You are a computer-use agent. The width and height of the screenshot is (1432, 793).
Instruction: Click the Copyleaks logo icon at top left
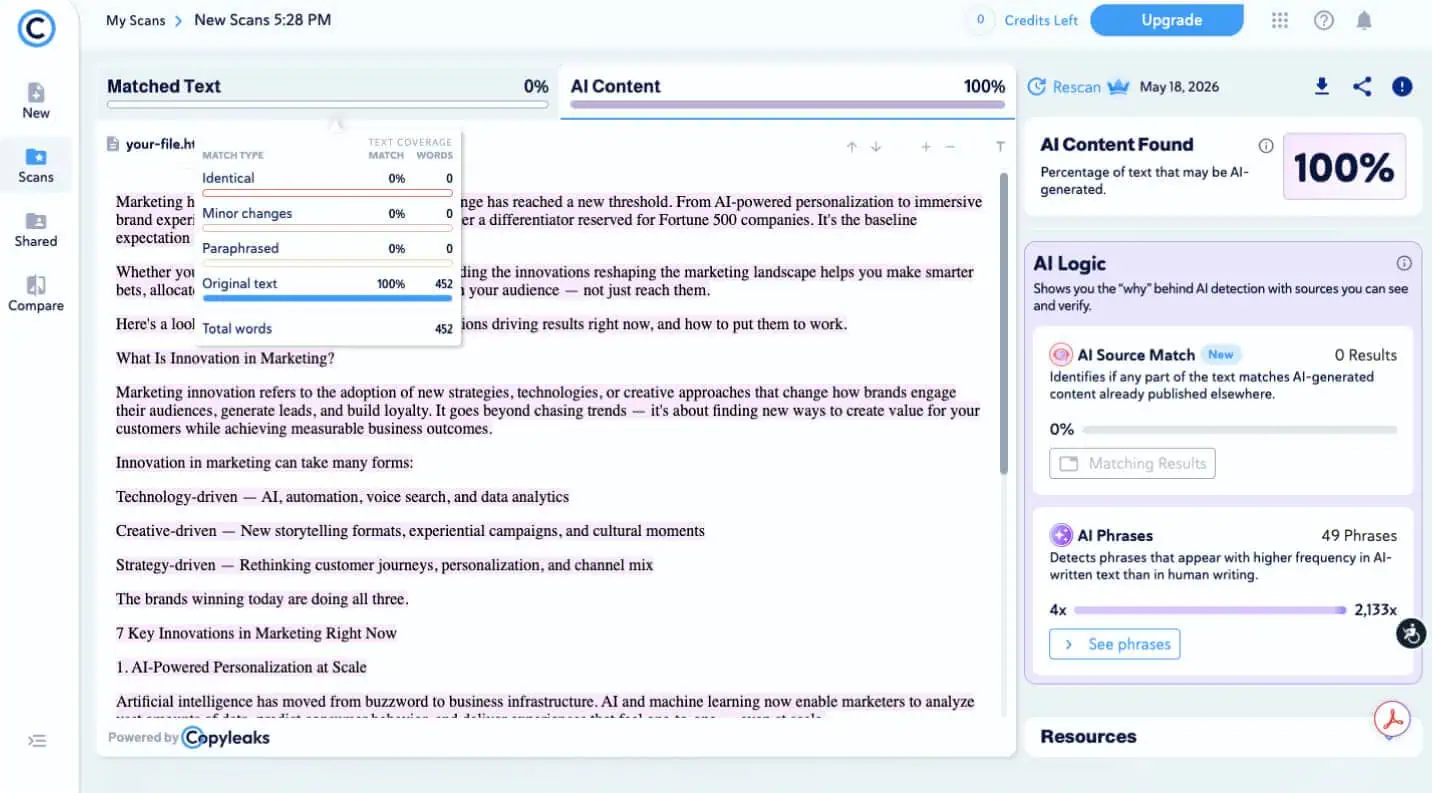click(36, 29)
